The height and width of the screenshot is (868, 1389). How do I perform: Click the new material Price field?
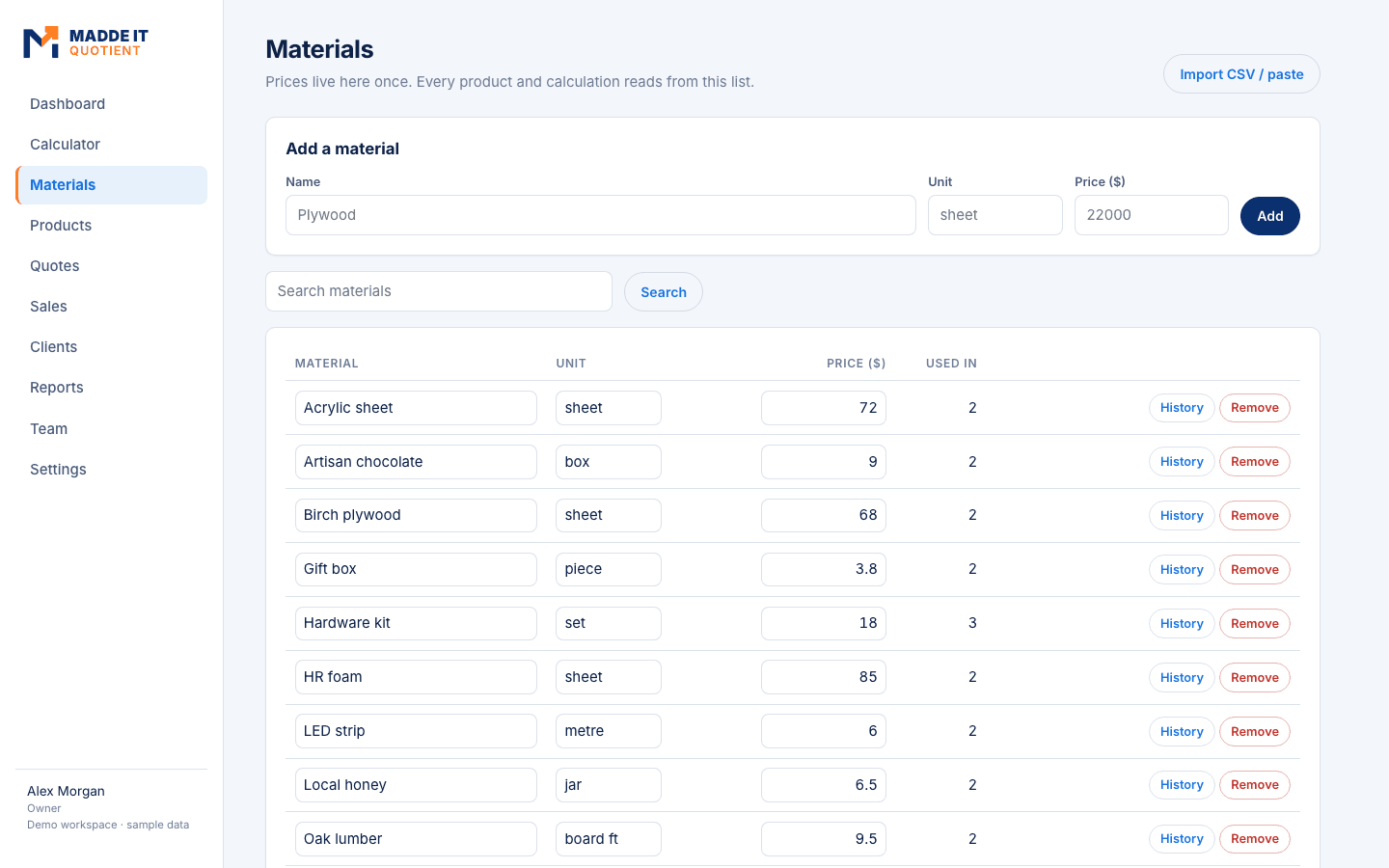(x=1152, y=215)
